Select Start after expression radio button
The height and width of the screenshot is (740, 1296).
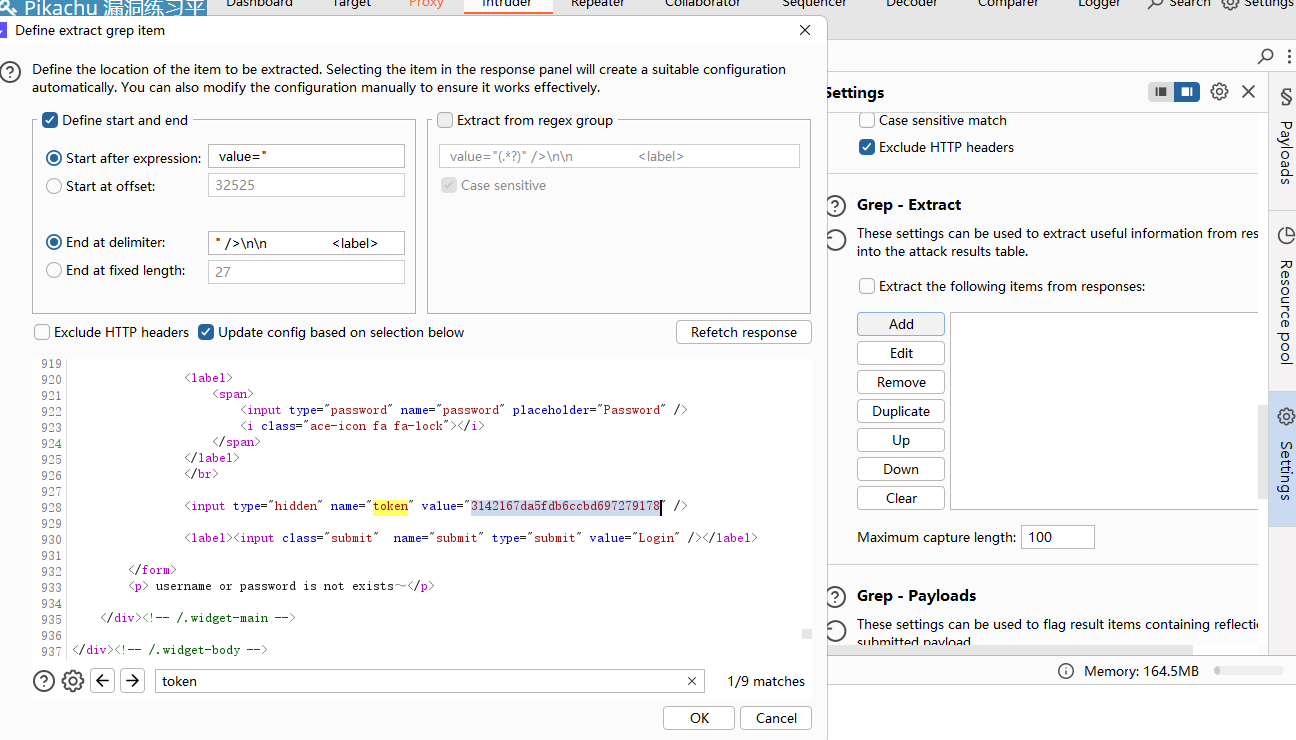(x=54, y=158)
